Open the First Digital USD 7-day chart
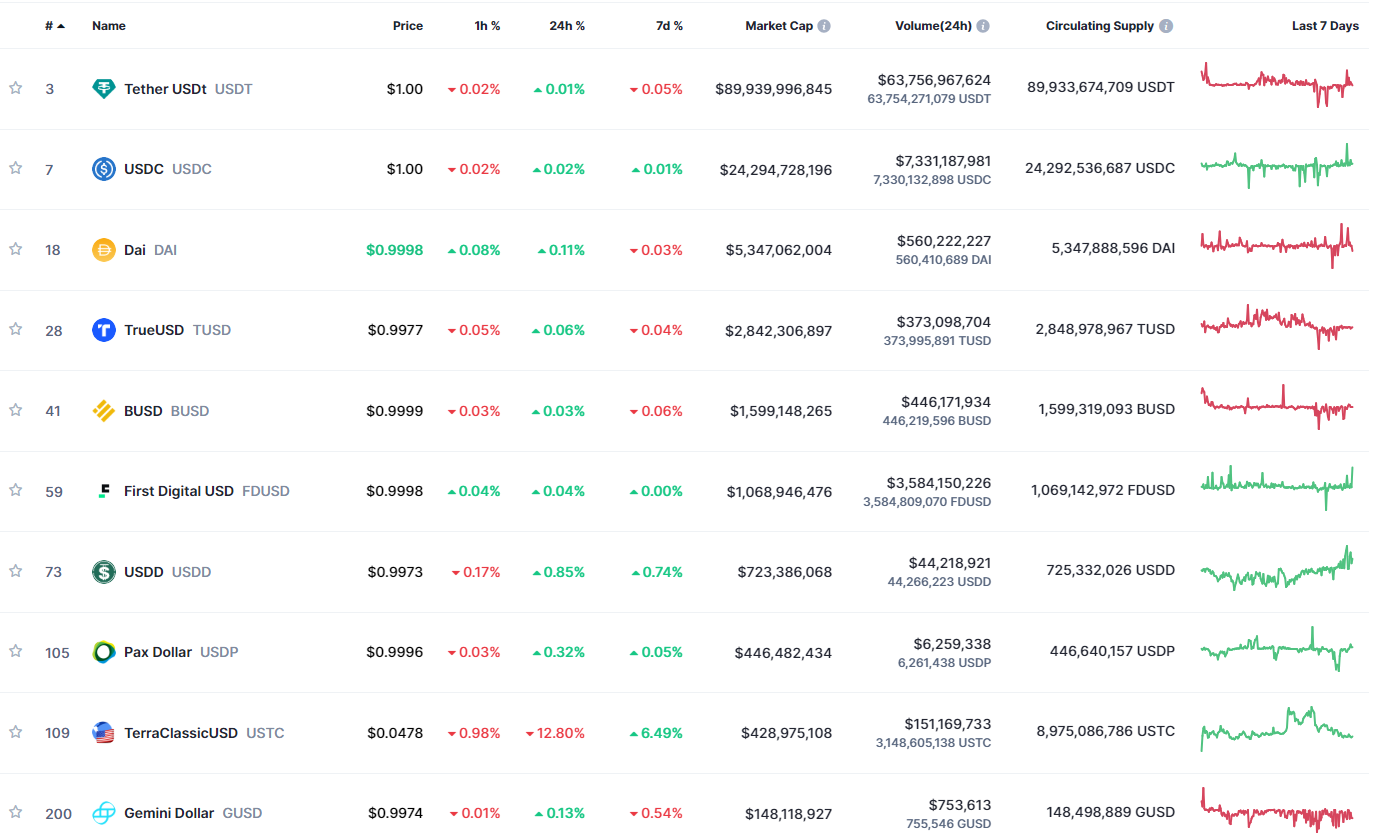 [1277, 488]
